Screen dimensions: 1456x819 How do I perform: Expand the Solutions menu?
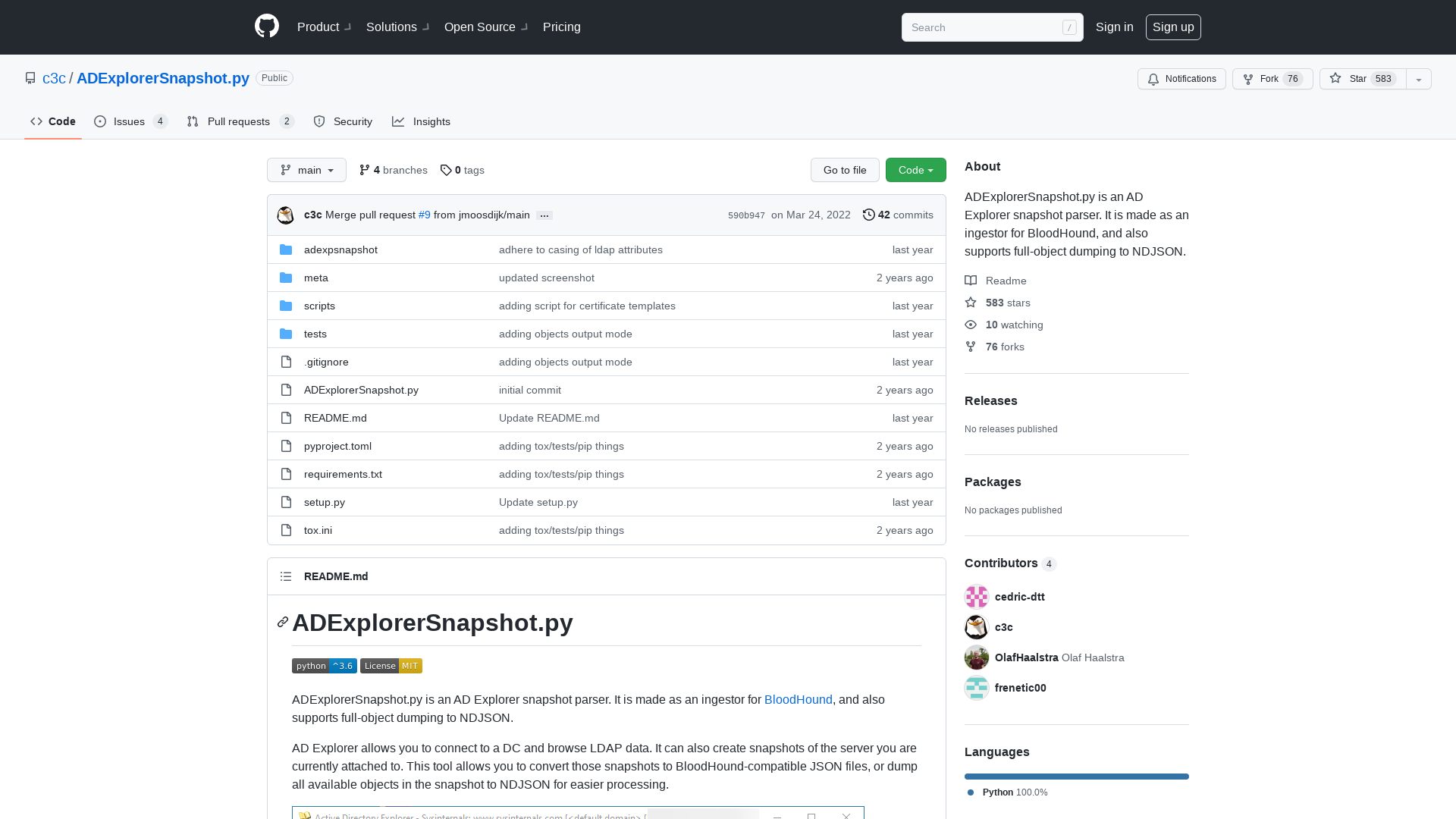click(398, 27)
